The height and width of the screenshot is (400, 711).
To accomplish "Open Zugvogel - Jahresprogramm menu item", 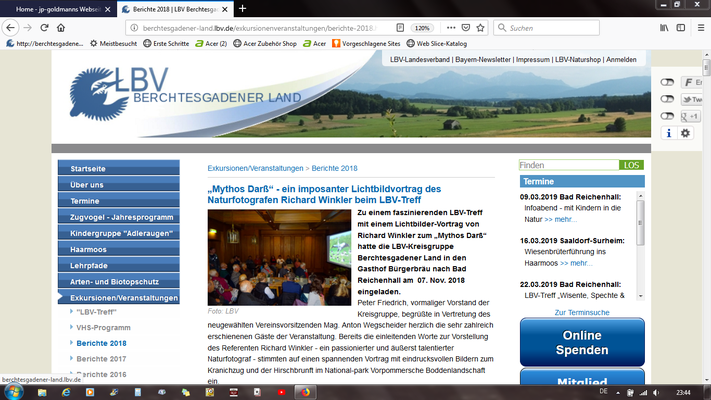I will pos(119,217).
